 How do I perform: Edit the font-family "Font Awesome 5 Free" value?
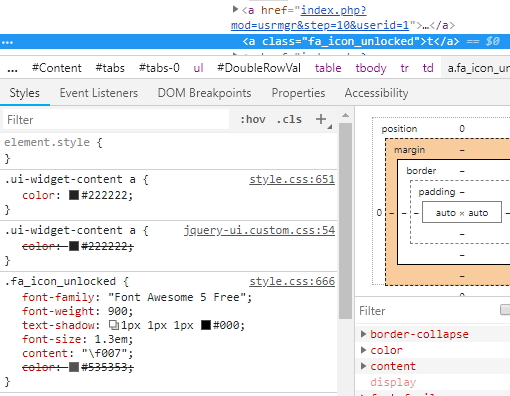(x=177, y=297)
